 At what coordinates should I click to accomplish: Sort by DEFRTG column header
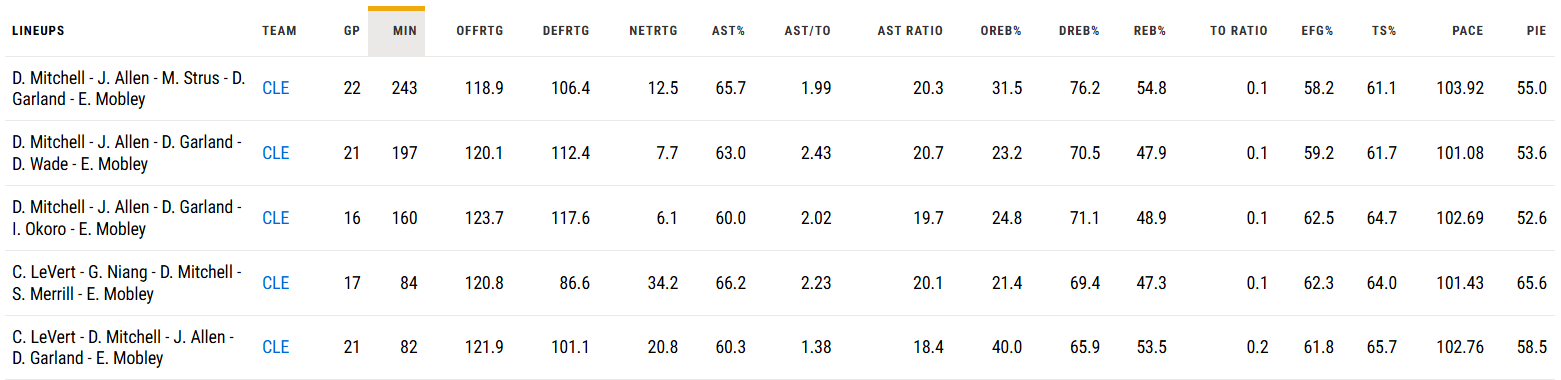tap(566, 31)
